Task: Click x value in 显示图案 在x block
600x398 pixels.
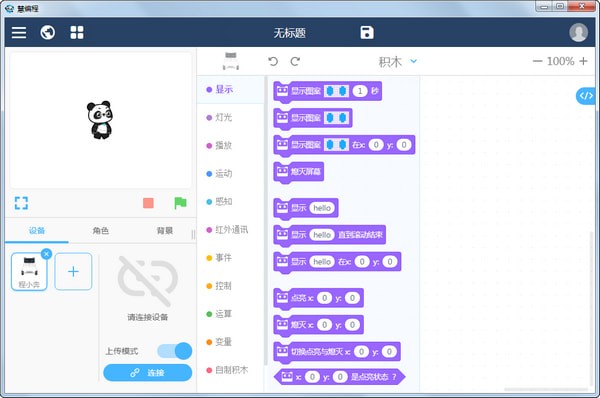Action: click(376, 145)
